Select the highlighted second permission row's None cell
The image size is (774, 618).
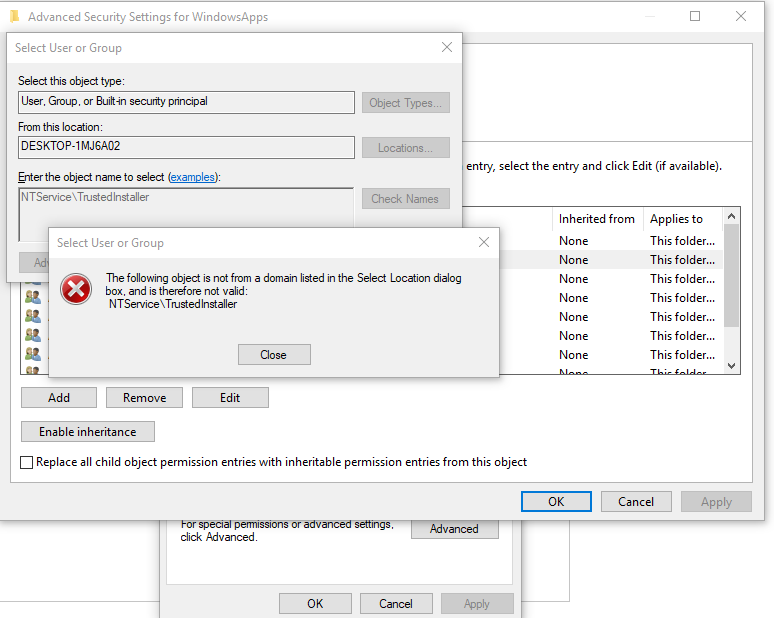[x=574, y=260]
